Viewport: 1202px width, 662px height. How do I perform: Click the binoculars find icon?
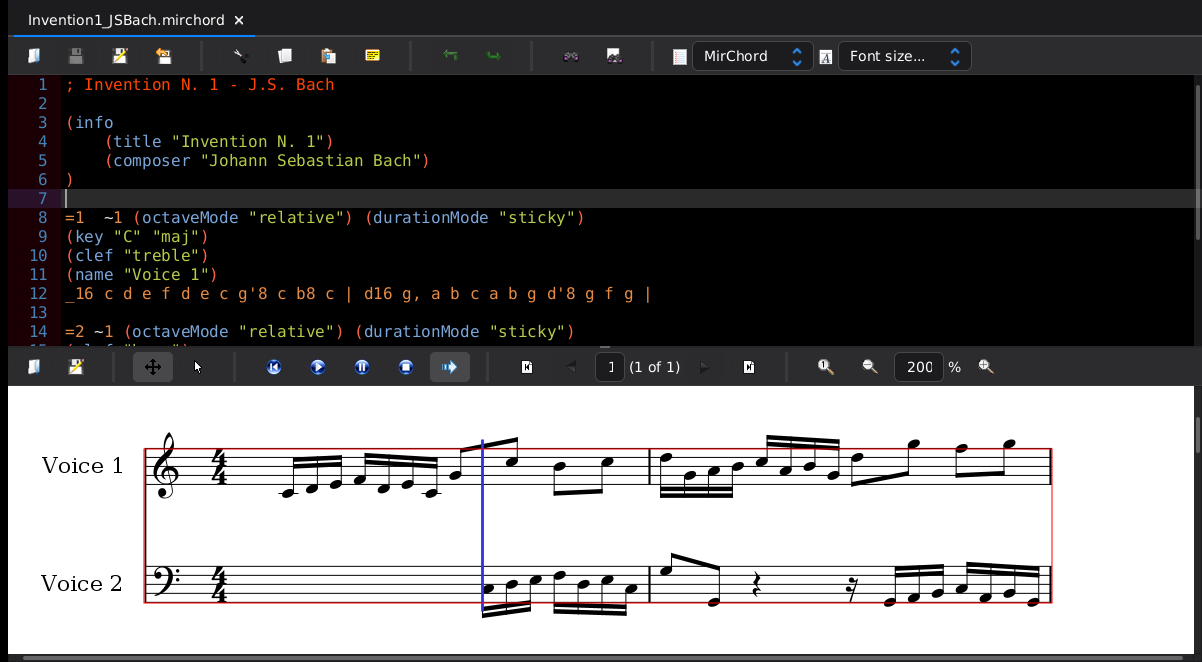click(571, 56)
